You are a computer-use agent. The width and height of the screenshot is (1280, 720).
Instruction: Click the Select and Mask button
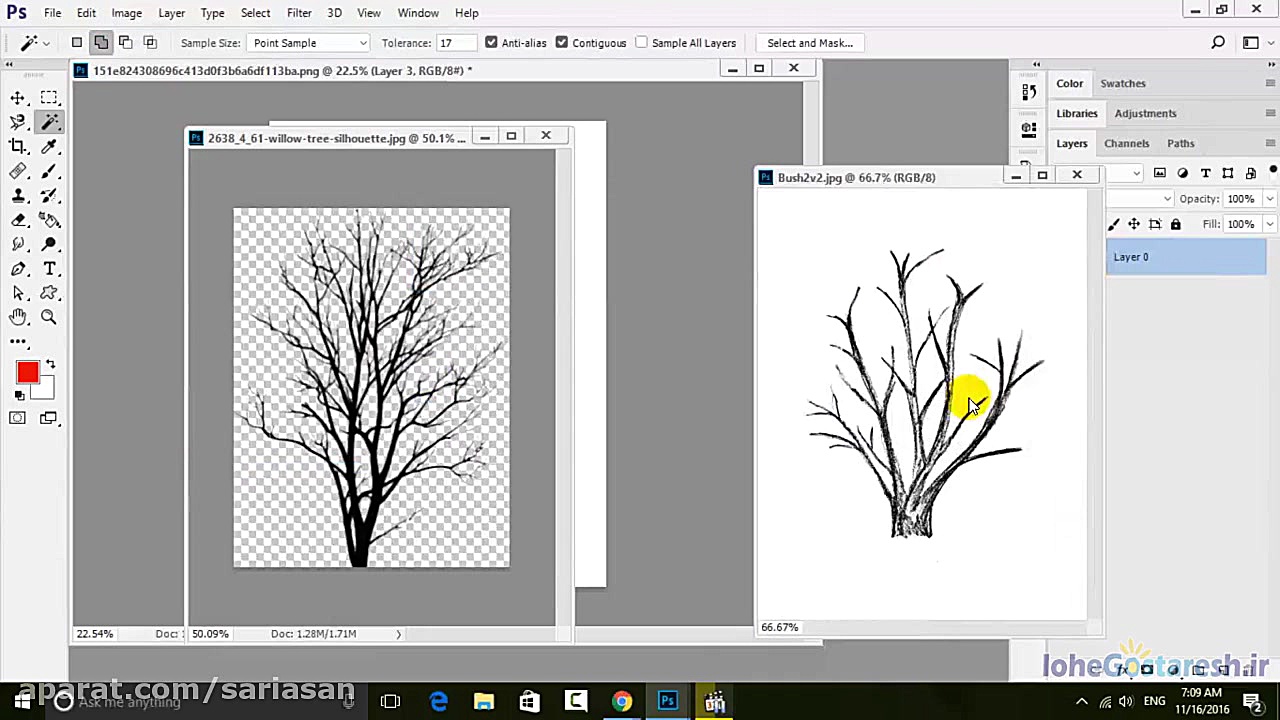click(810, 43)
